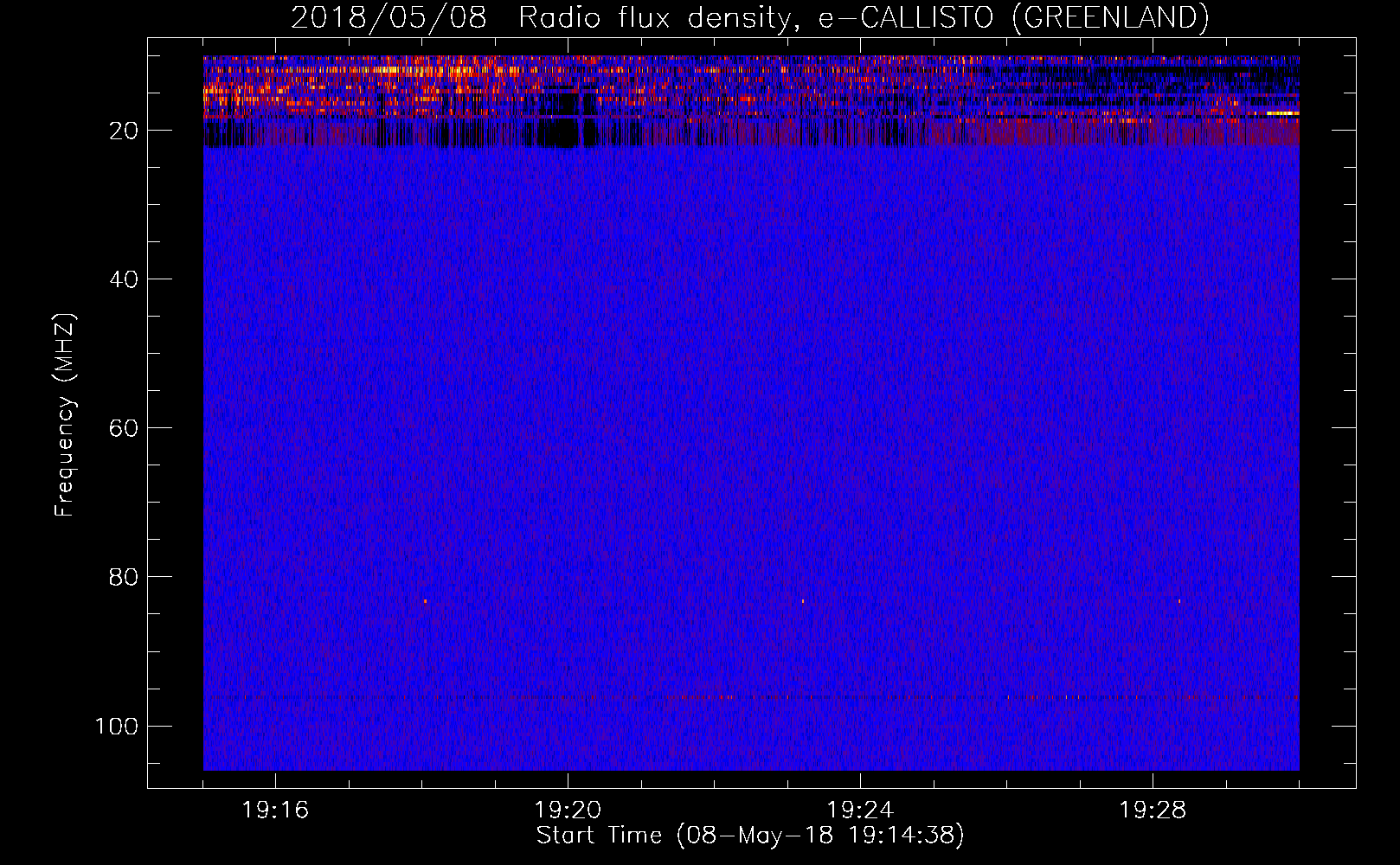
Task: Click the 19:16 time tick label
Action: (x=275, y=811)
